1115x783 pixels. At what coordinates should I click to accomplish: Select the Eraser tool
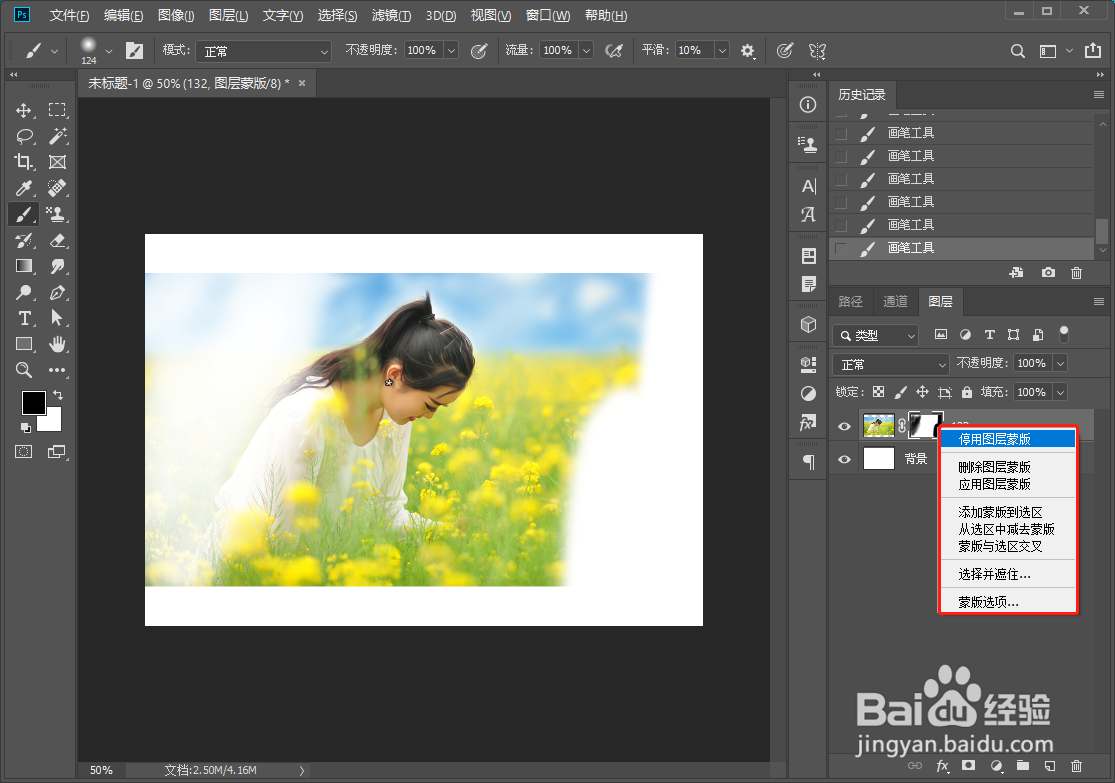(x=57, y=240)
